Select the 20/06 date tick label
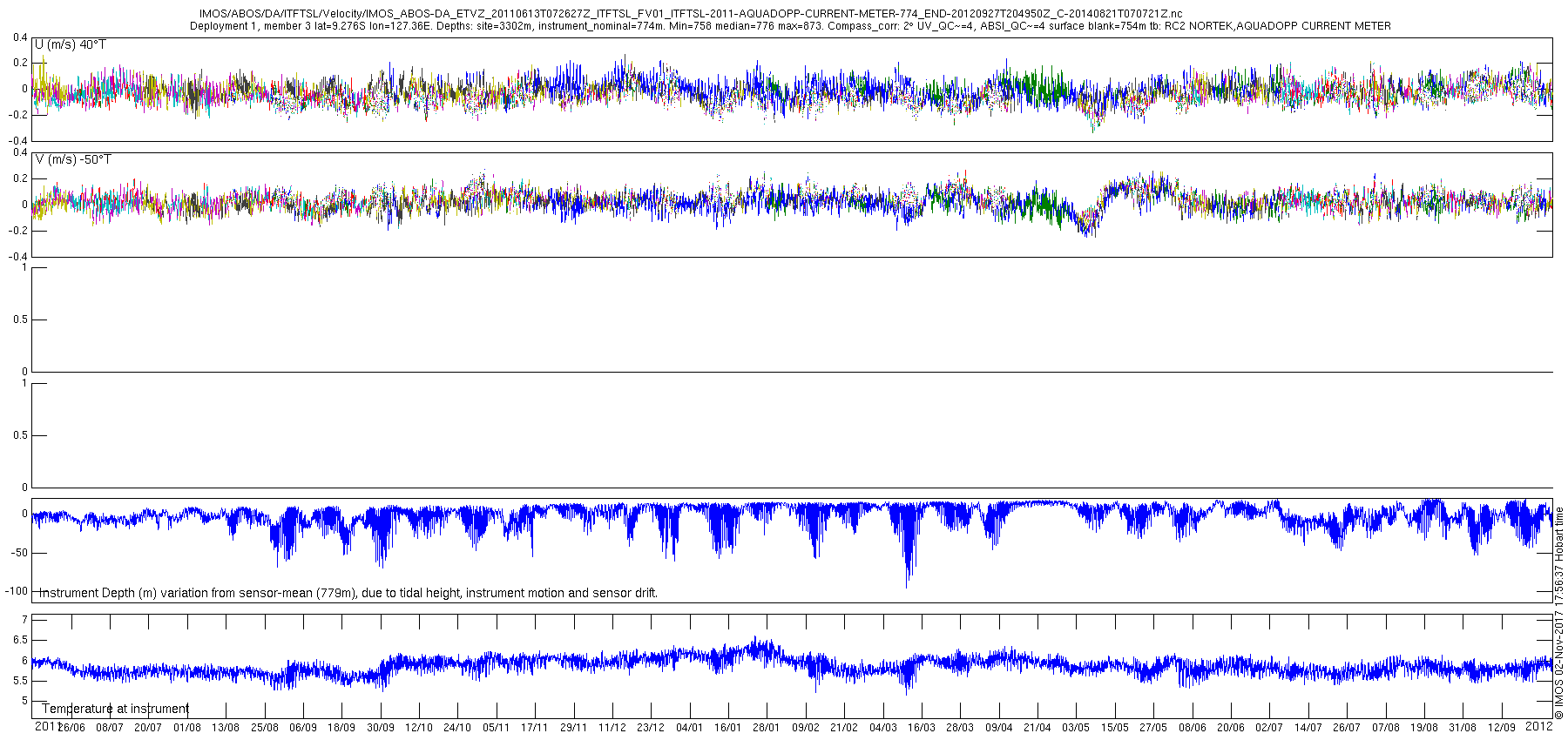Screen dimensions: 1568x740 1231,728
